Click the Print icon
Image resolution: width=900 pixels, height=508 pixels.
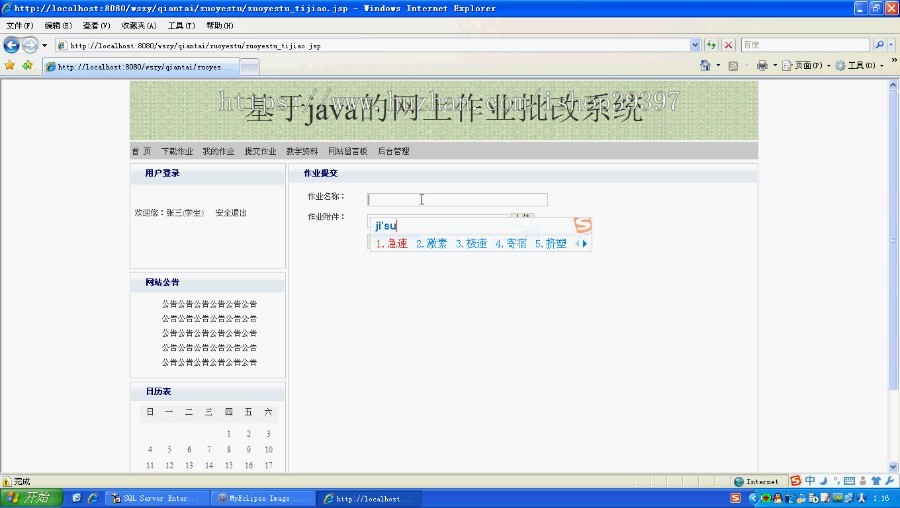point(762,65)
